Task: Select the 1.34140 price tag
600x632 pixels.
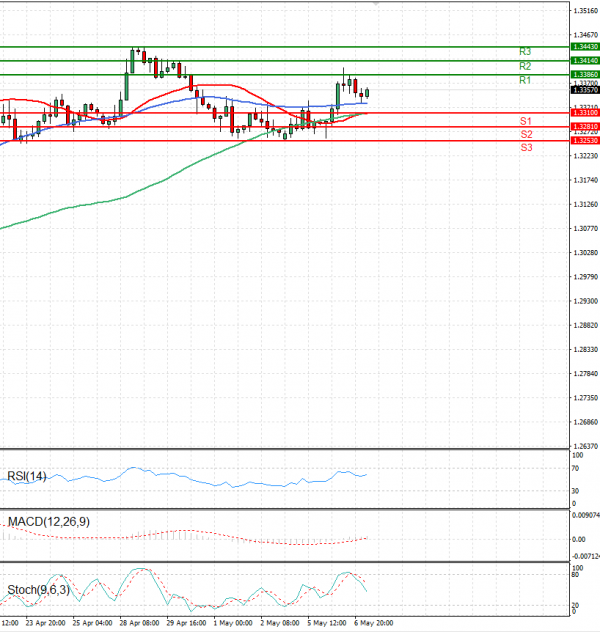Action: tap(585, 60)
